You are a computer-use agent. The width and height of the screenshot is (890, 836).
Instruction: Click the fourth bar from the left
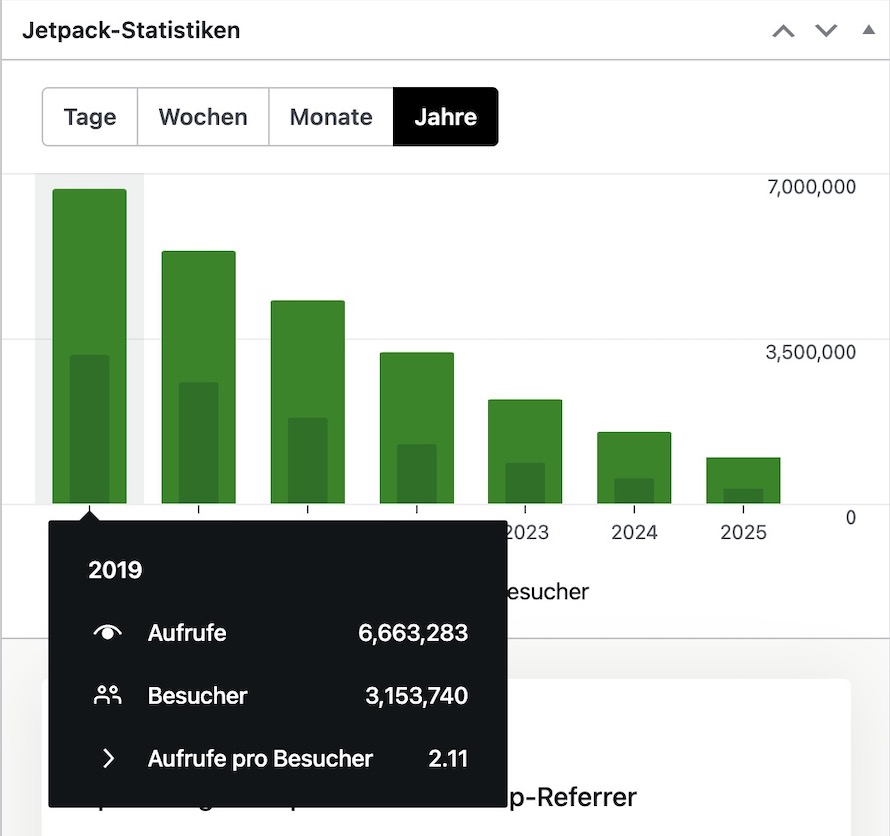(417, 427)
